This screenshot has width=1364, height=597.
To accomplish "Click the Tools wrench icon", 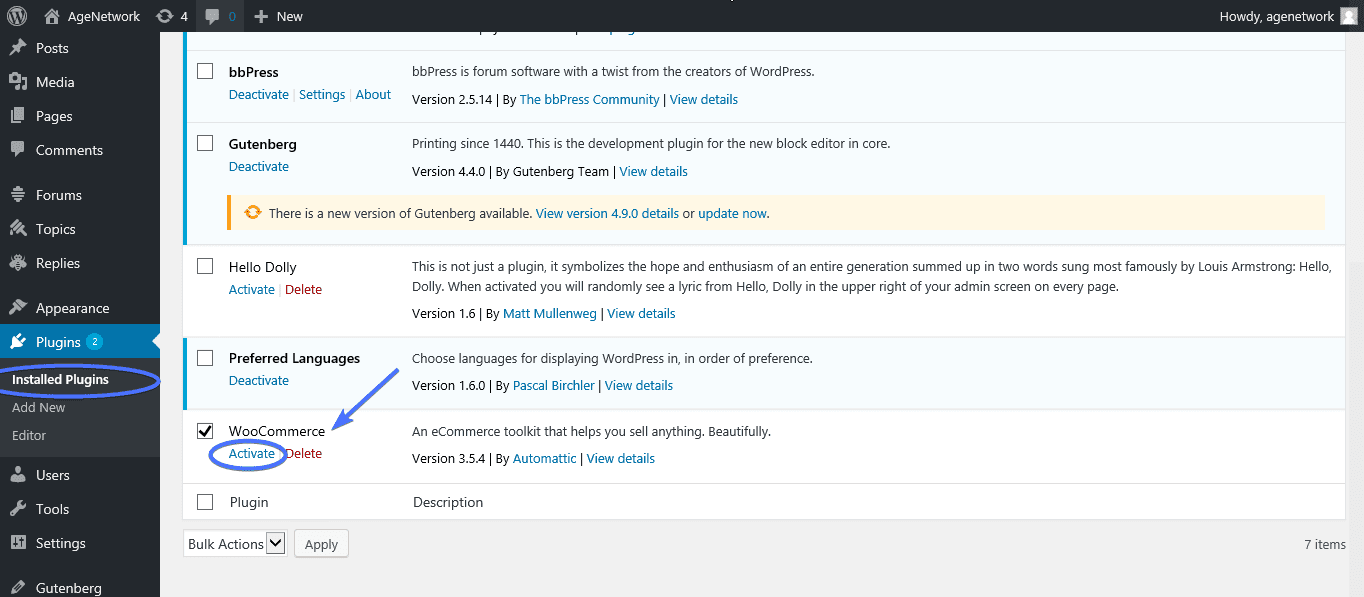I will point(18,509).
